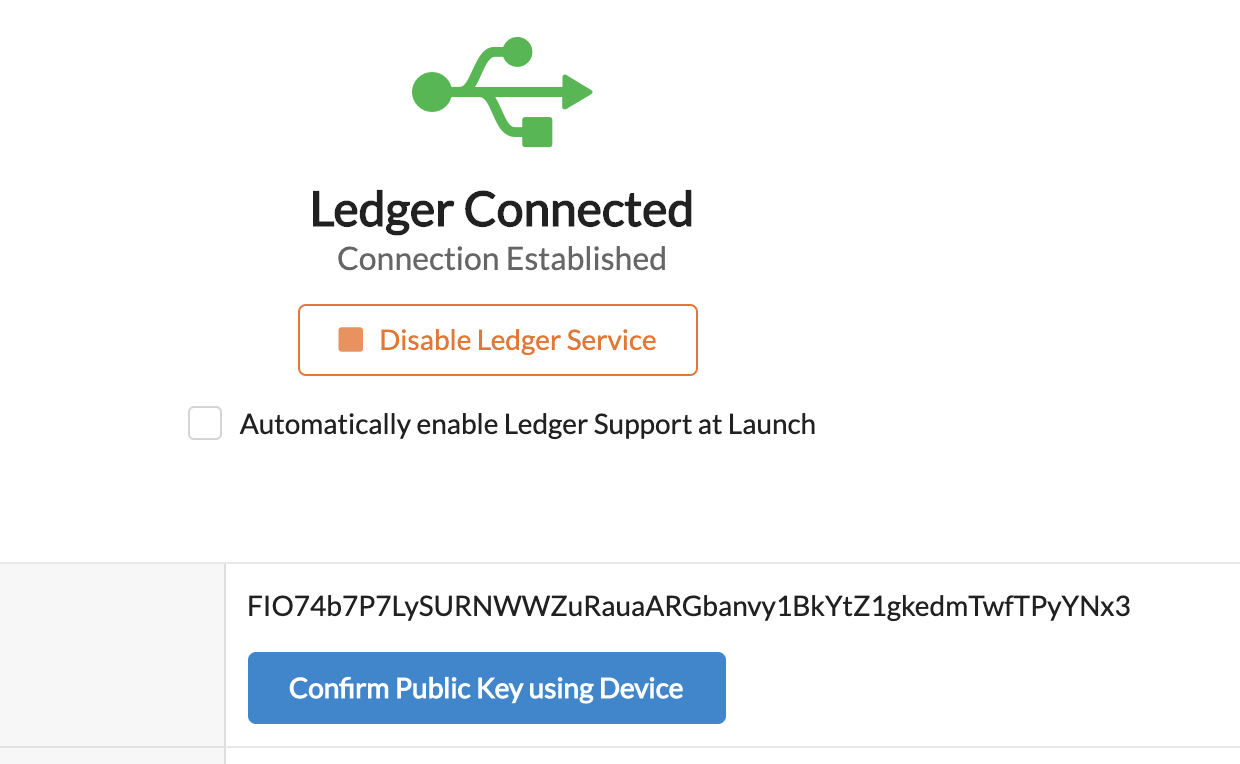Click the word 'Launch' in checkbox label
This screenshot has width=1240, height=764.
772,424
